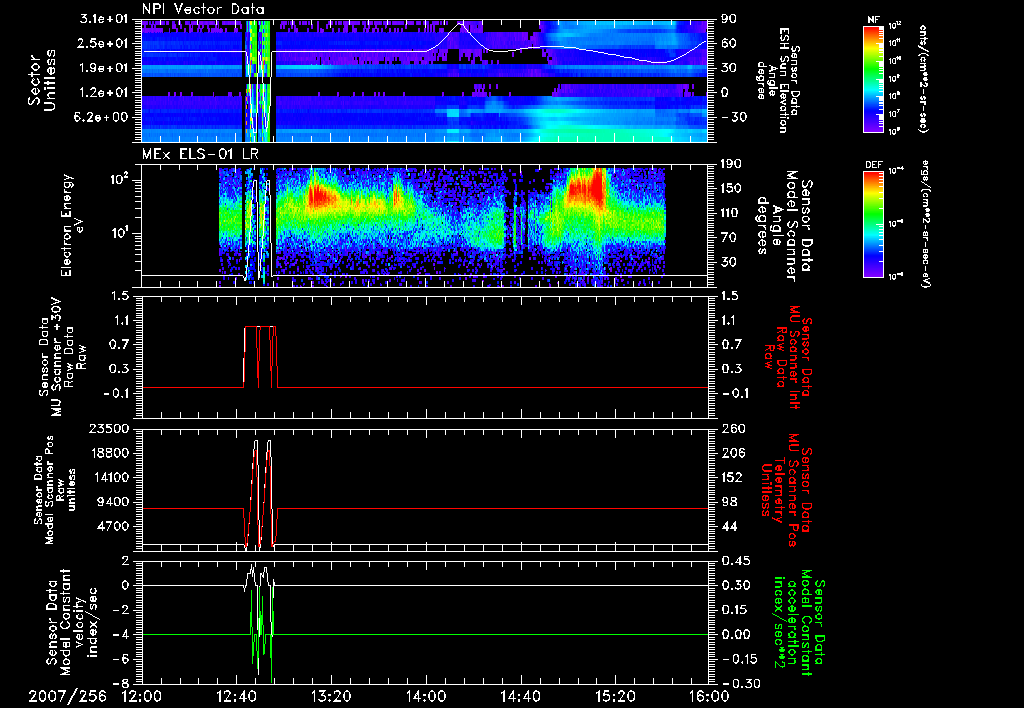Click the 13:20 time axis label
This screenshot has height=708, width=1024.
331,696
